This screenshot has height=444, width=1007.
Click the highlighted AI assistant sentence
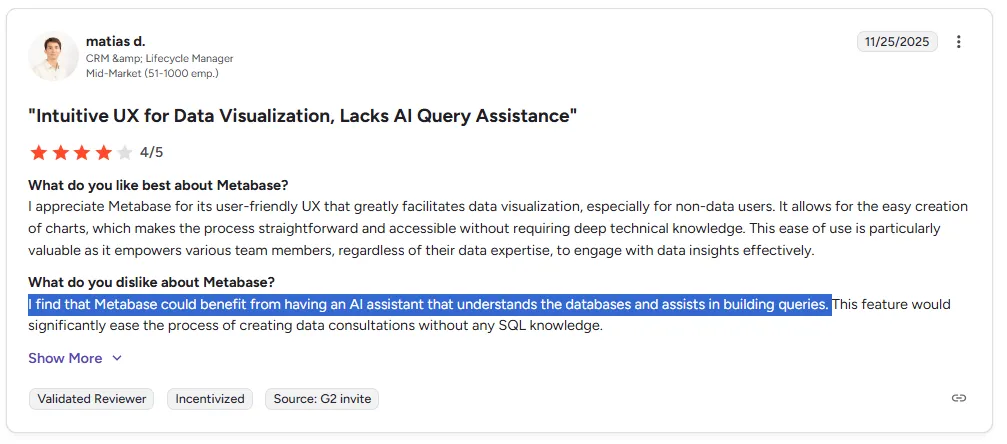(x=429, y=304)
